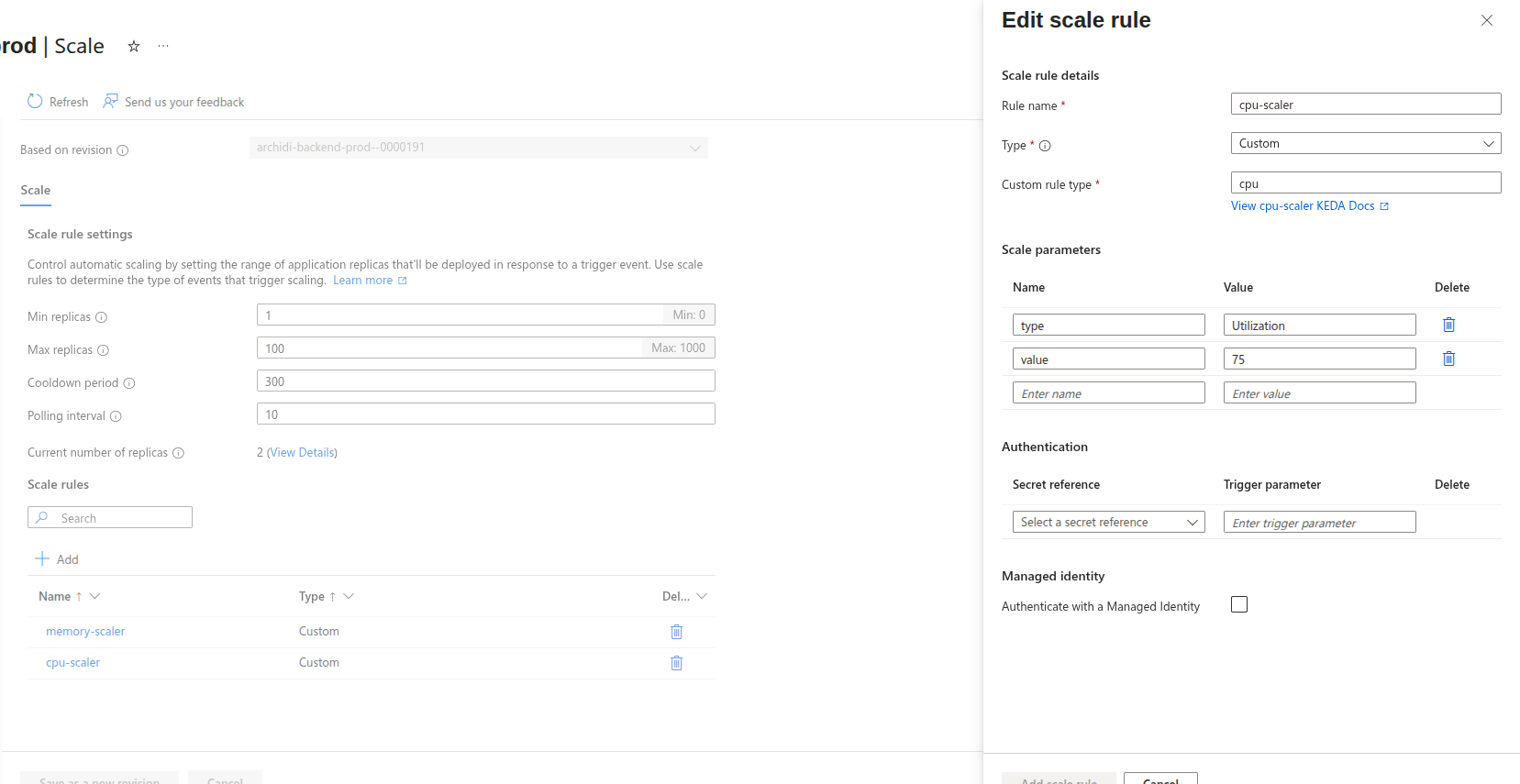Click the info icon beside Cooldown period
1520x784 pixels.
coord(129,383)
